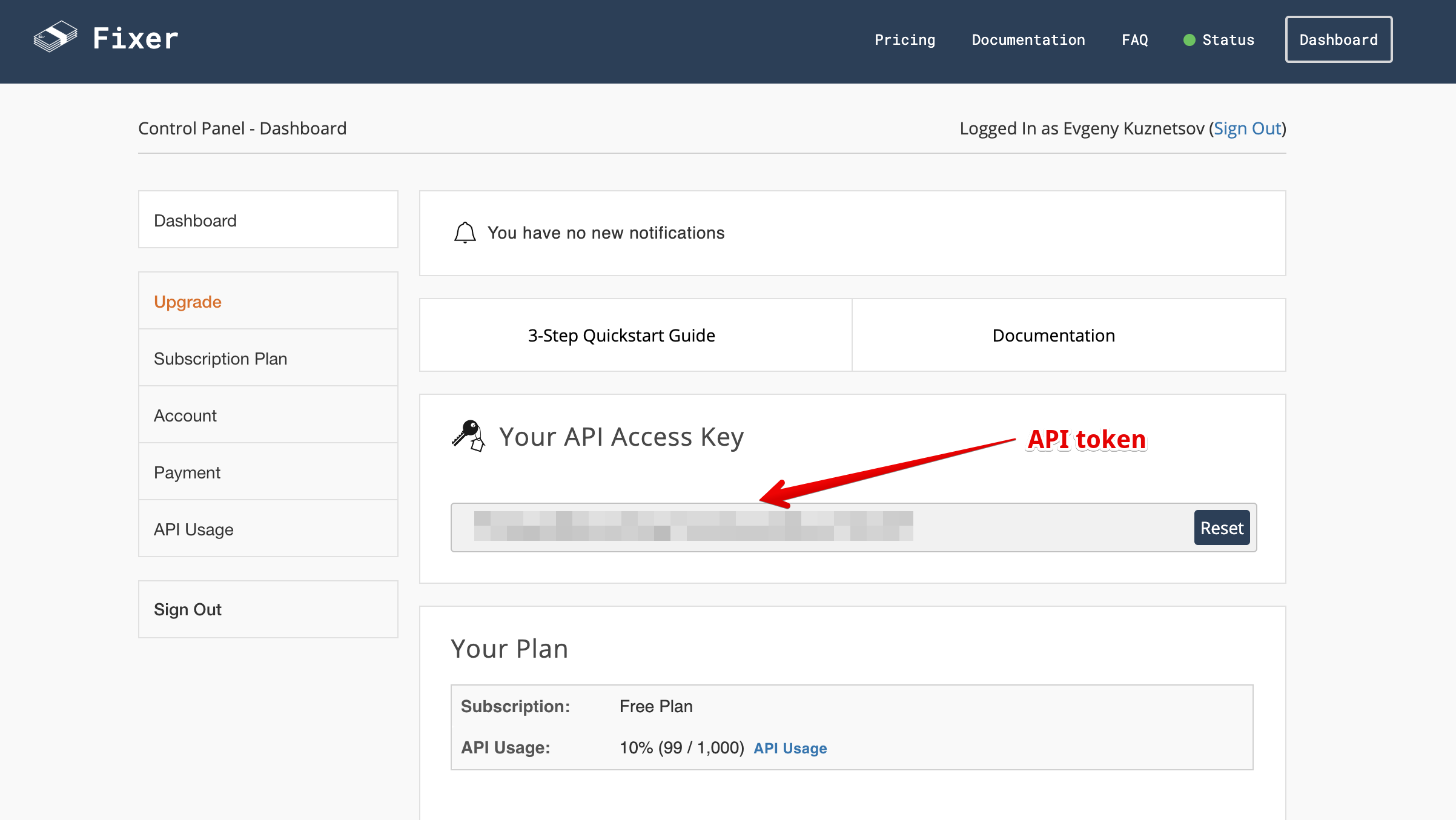Click the 'Control Panel - Dashboard' title
The width and height of the screenshot is (1456, 820).
pyautogui.click(x=242, y=128)
